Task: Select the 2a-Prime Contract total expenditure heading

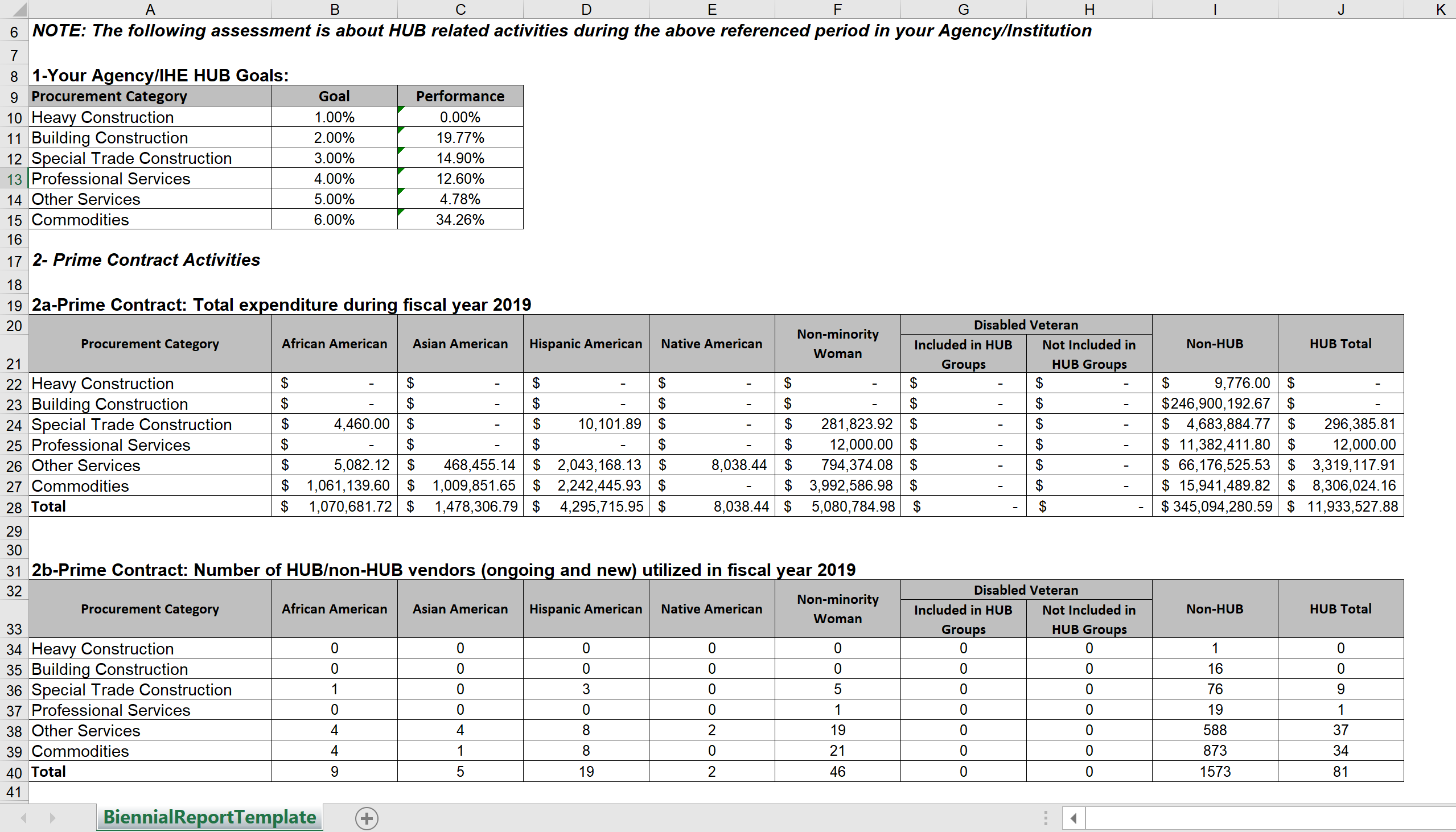Action: tap(282, 304)
